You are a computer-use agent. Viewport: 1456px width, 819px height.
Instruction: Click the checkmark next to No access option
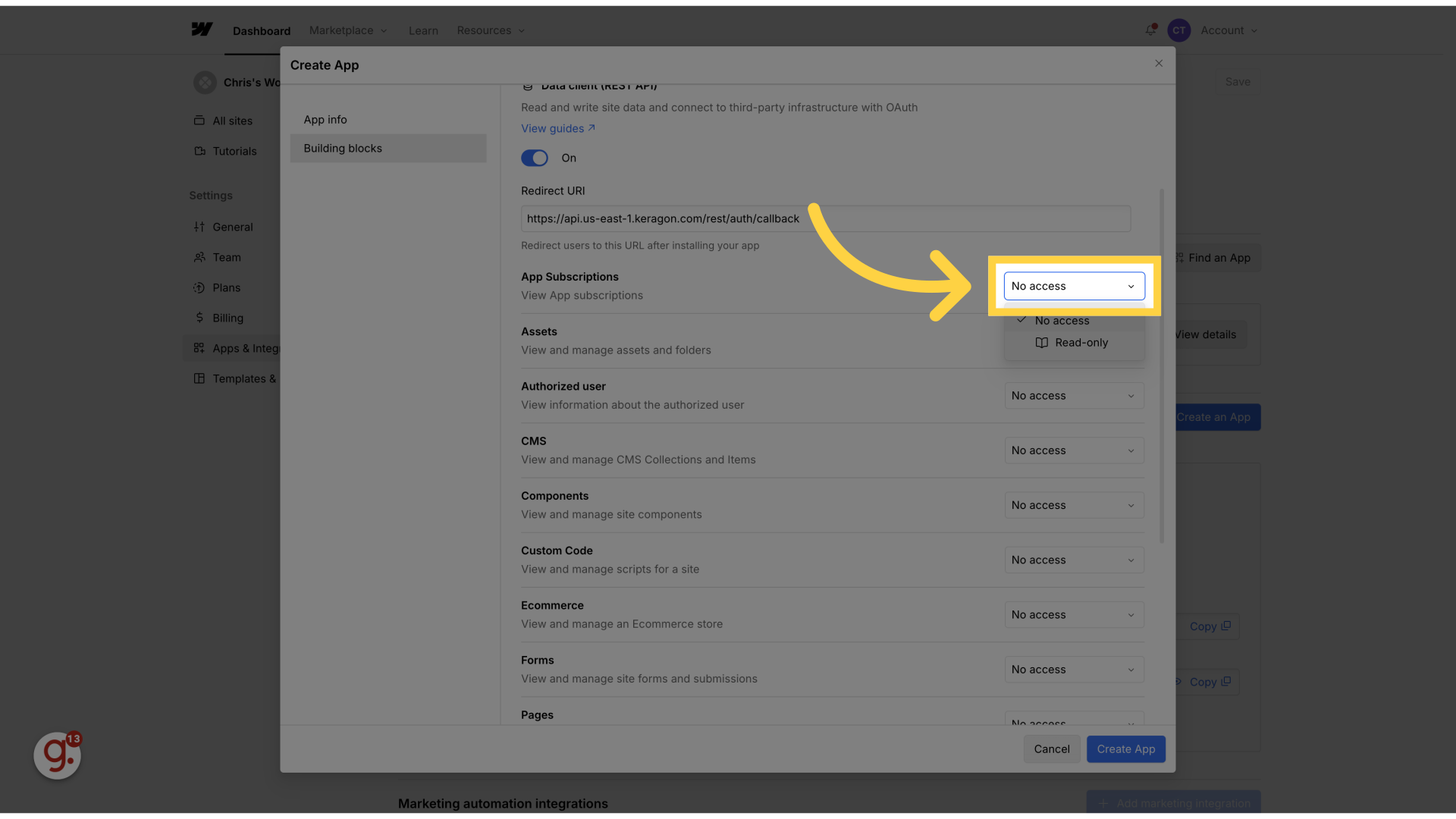1021,320
